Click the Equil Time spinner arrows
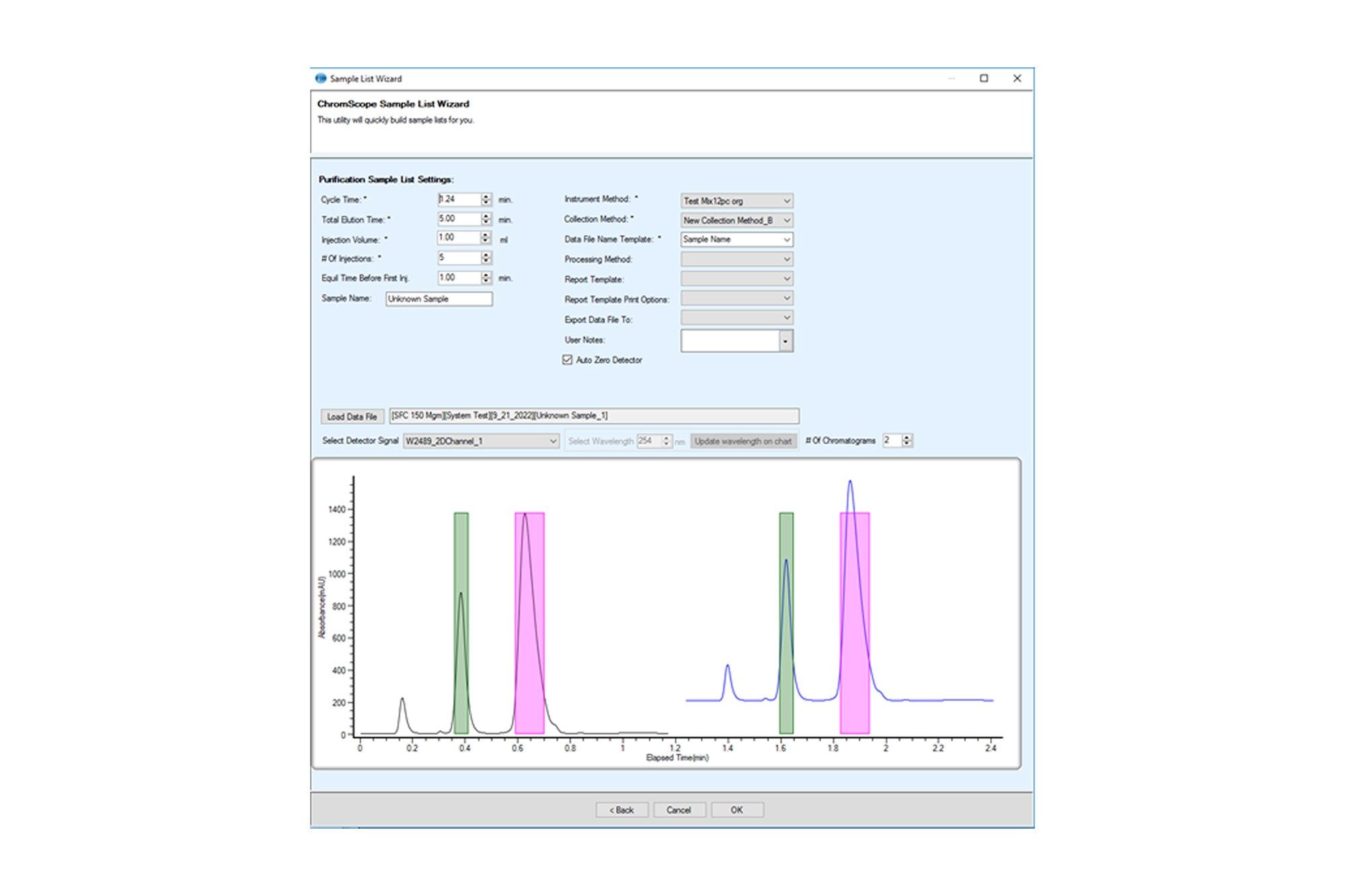The height and width of the screenshot is (896, 1345). tap(486, 278)
